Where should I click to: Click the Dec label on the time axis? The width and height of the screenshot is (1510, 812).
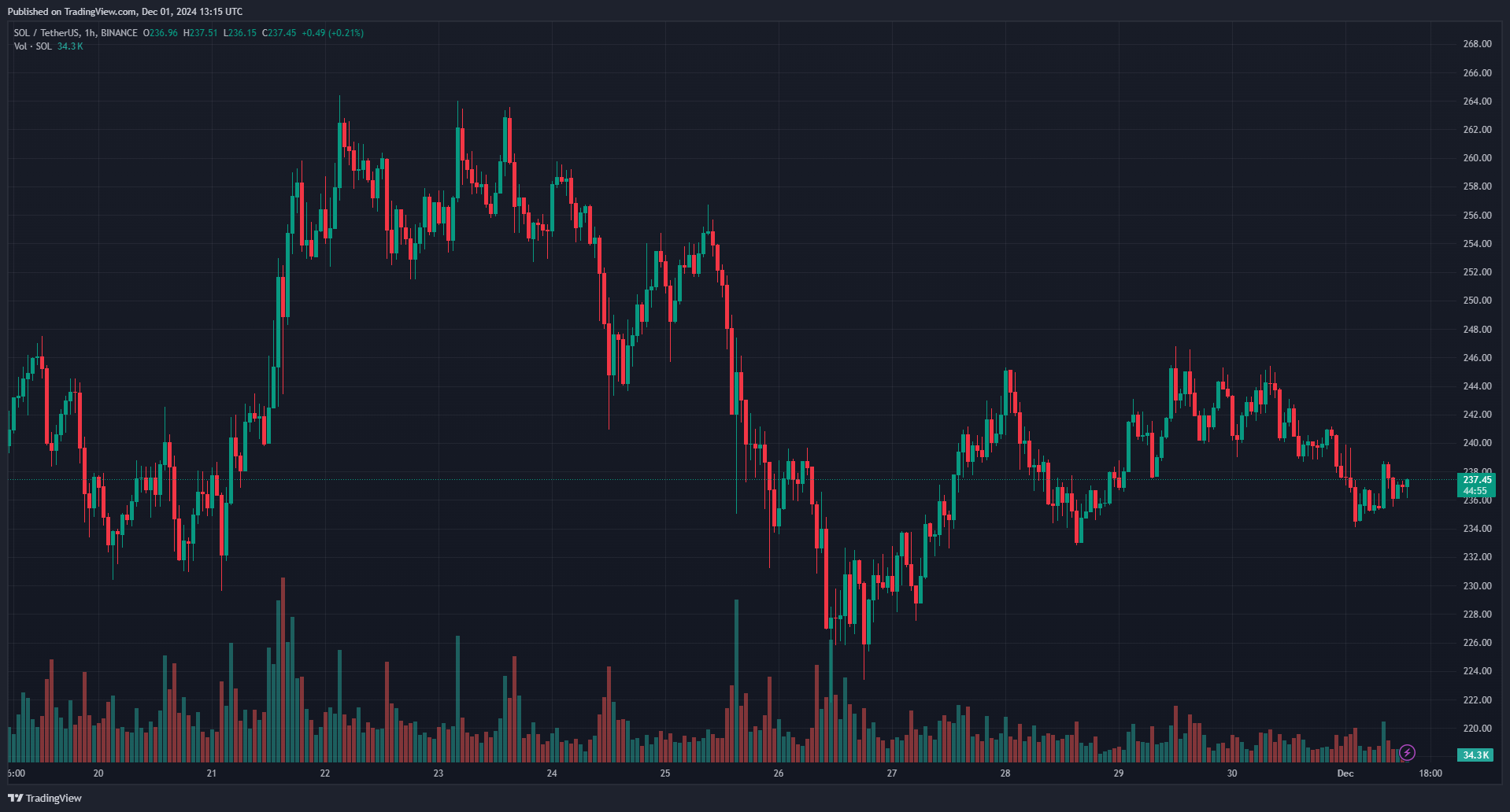pyautogui.click(x=1345, y=773)
